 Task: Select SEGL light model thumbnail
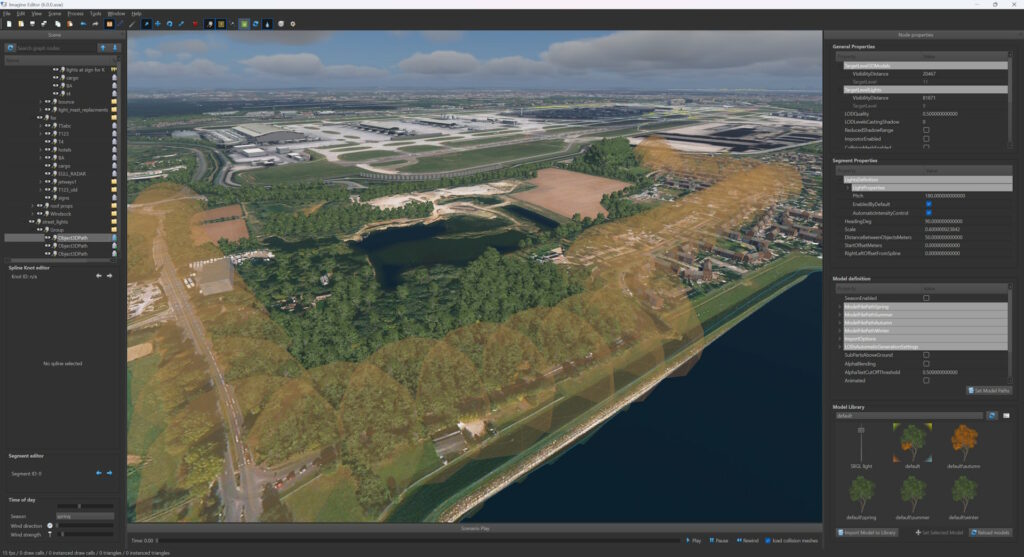point(861,447)
